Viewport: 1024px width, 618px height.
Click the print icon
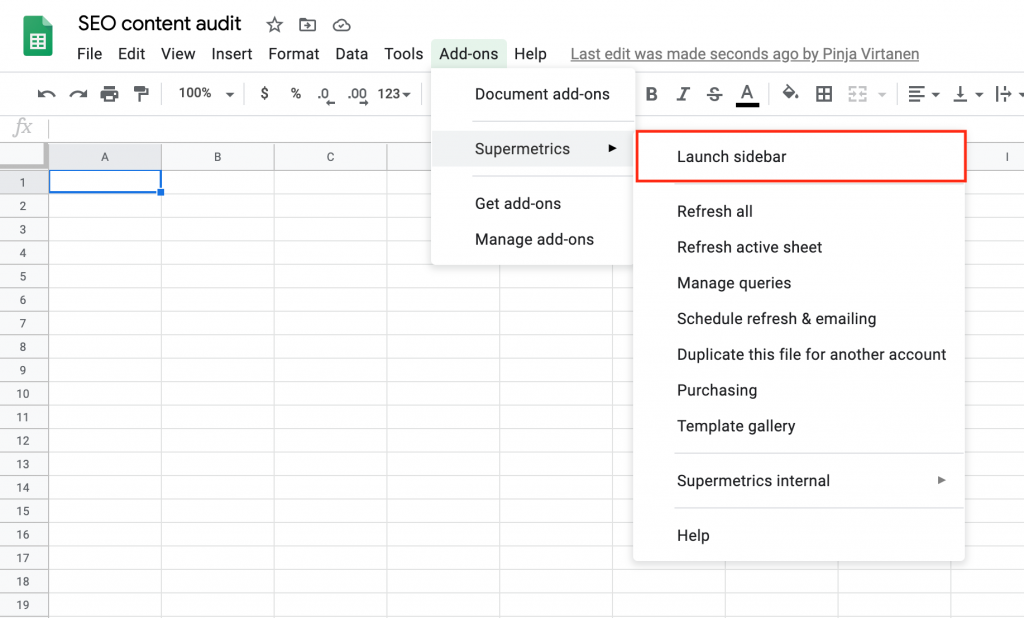[109, 94]
